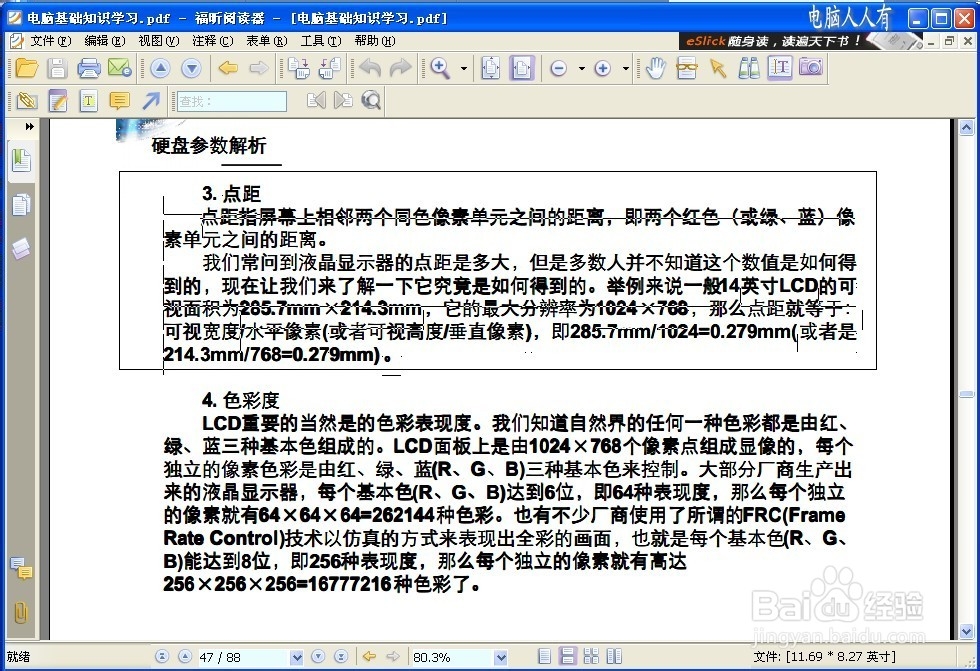The width and height of the screenshot is (980, 671).
Task: Select the Text selection tool
Action: 782,68
